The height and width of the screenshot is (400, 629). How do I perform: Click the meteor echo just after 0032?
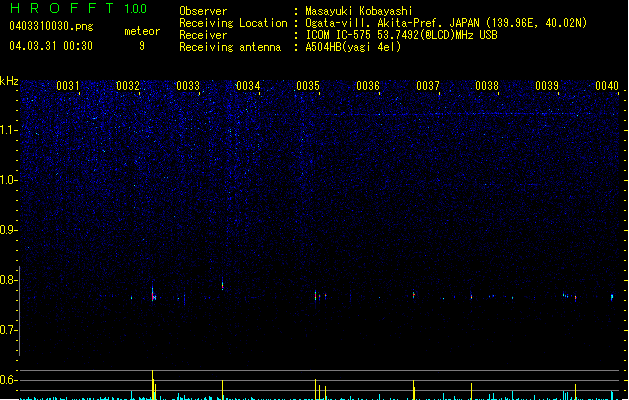click(153, 294)
